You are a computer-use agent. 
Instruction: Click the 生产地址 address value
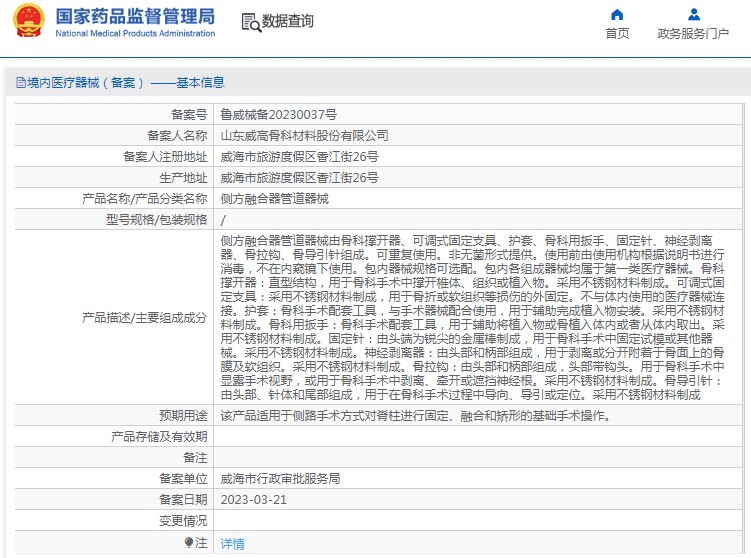tap(299, 178)
